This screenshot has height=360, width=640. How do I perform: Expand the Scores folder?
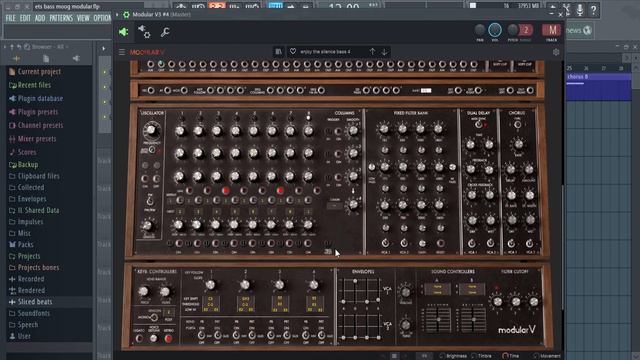23,152
